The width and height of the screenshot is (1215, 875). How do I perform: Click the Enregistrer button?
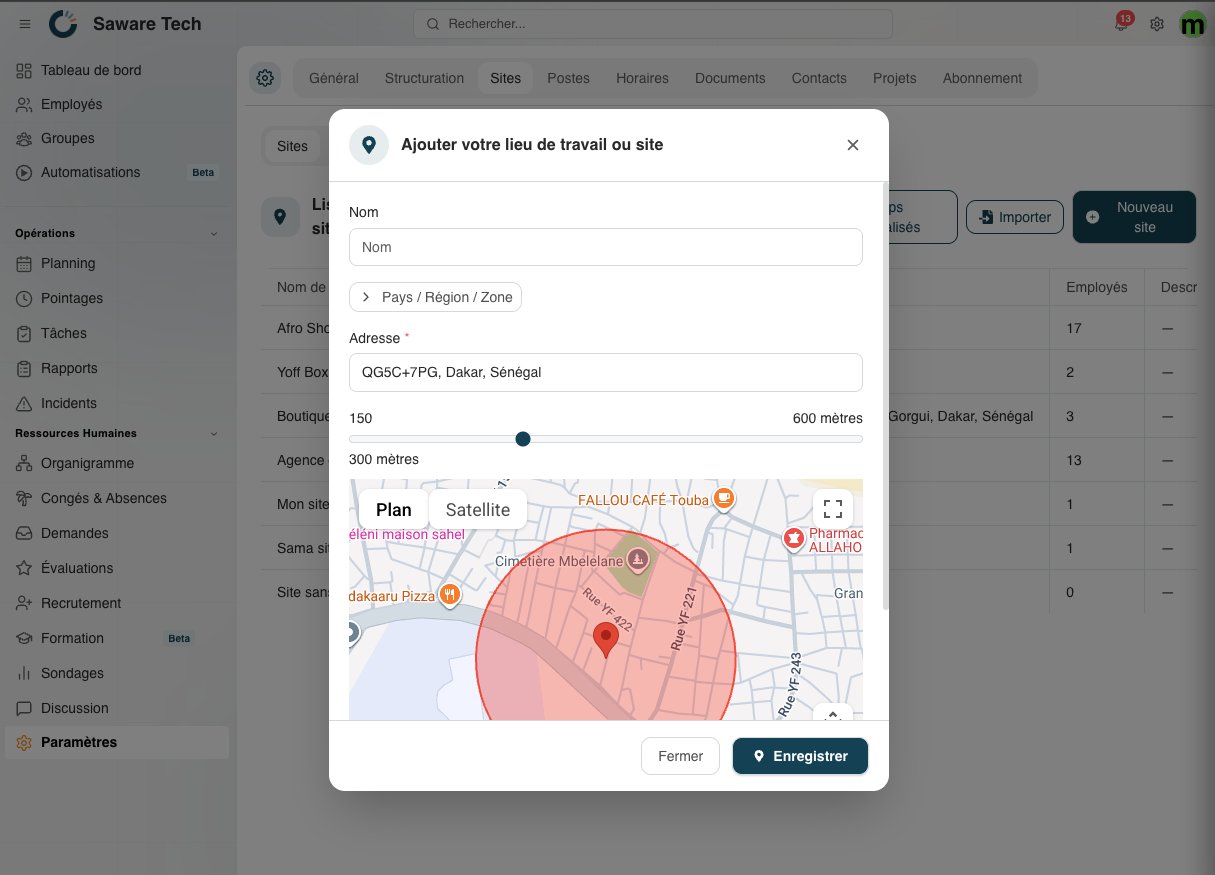[800, 756]
